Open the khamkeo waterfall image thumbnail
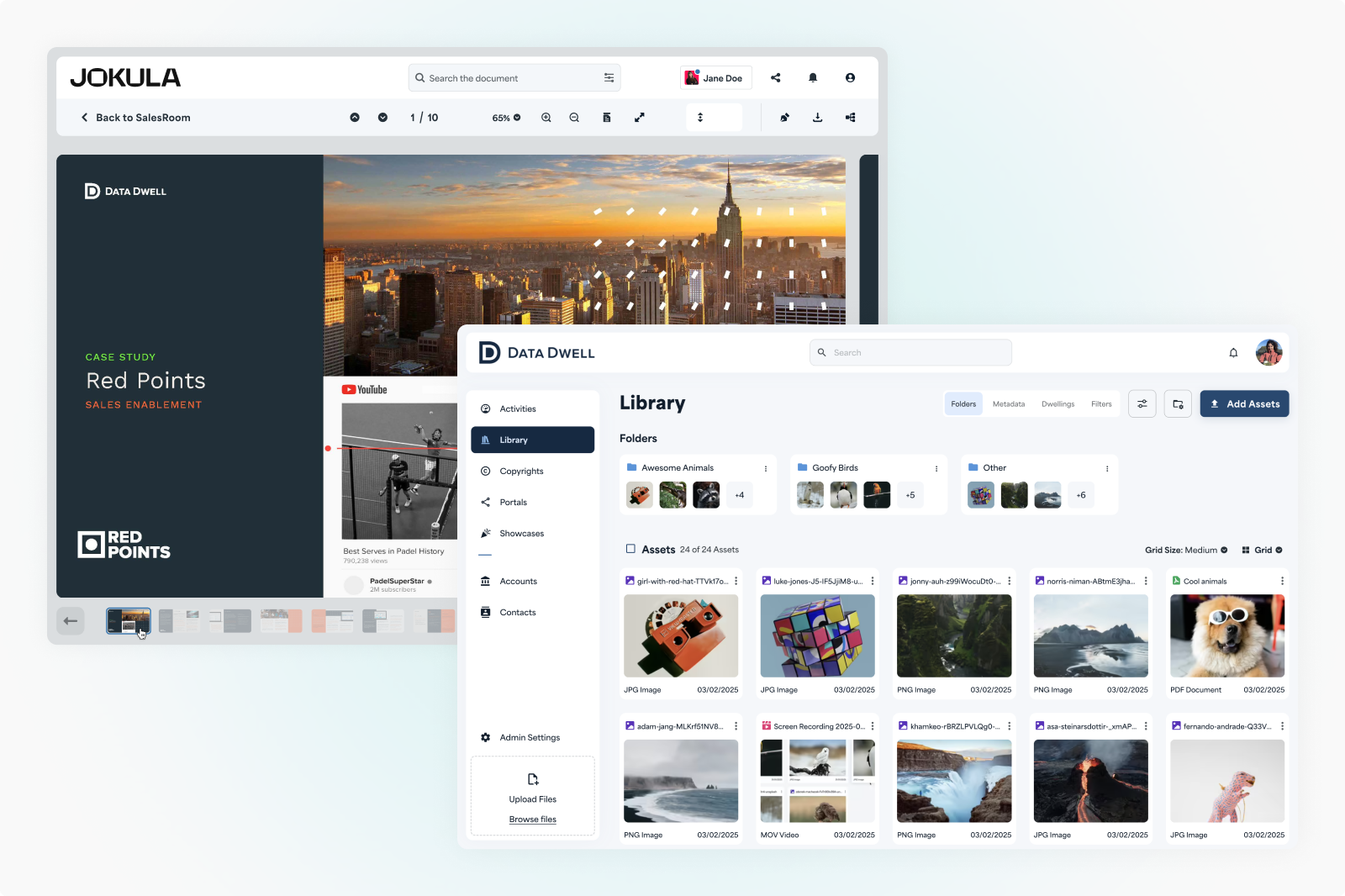 [954, 781]
